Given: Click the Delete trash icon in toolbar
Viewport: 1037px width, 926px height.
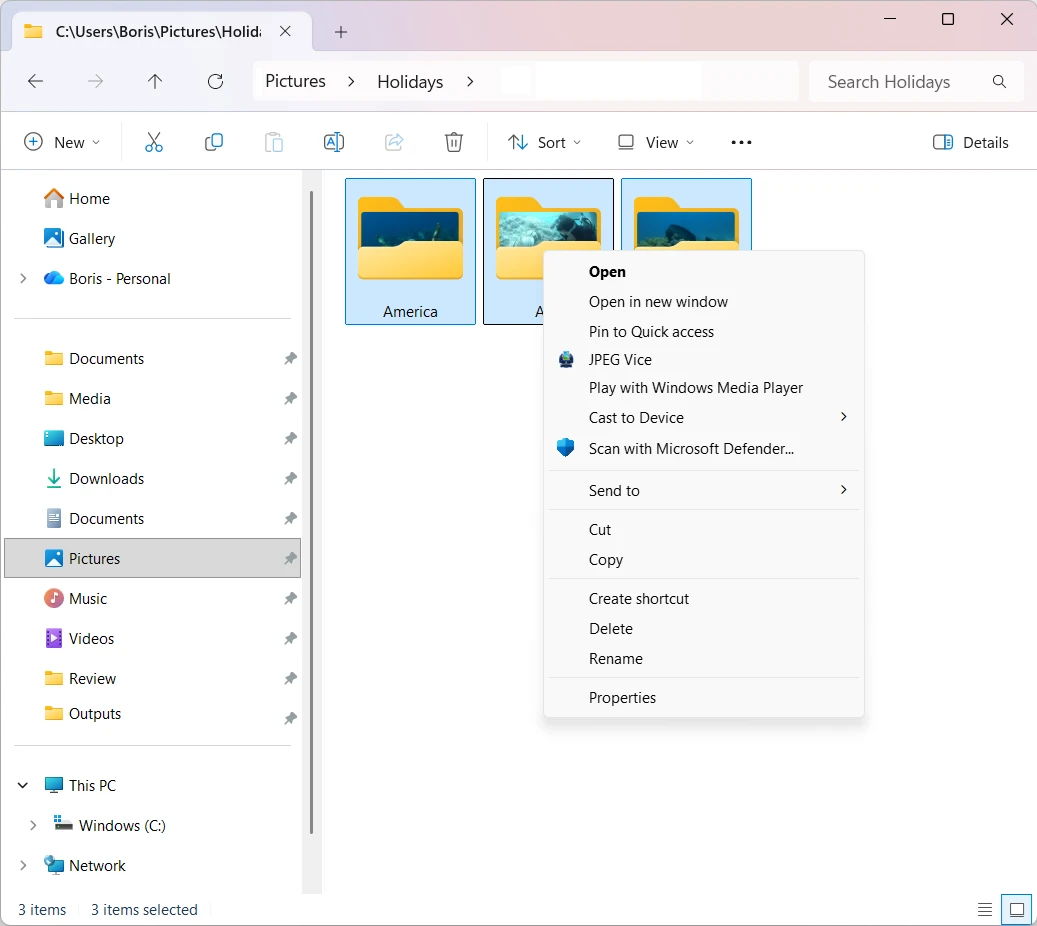Looking at the screenshot, I should [x=454, y=142].
